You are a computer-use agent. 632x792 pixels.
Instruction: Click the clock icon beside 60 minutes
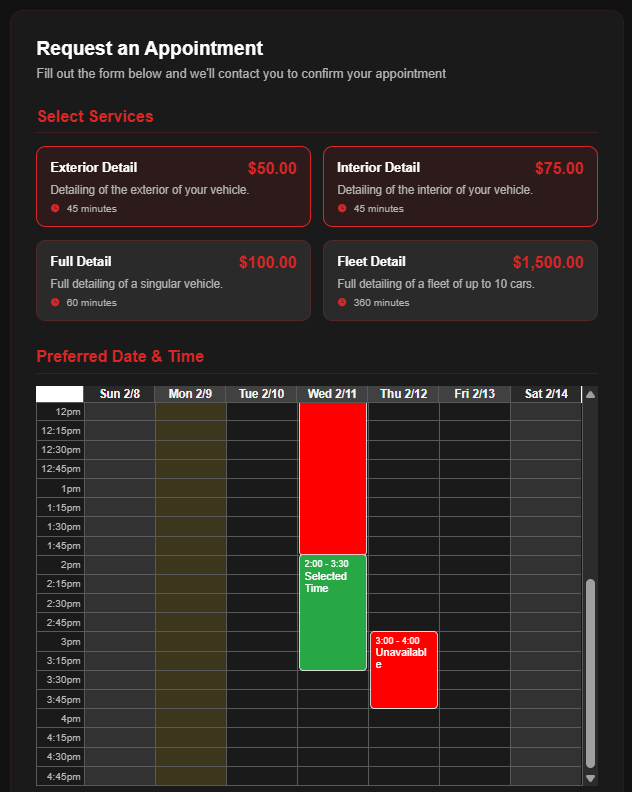click(55, 302)
